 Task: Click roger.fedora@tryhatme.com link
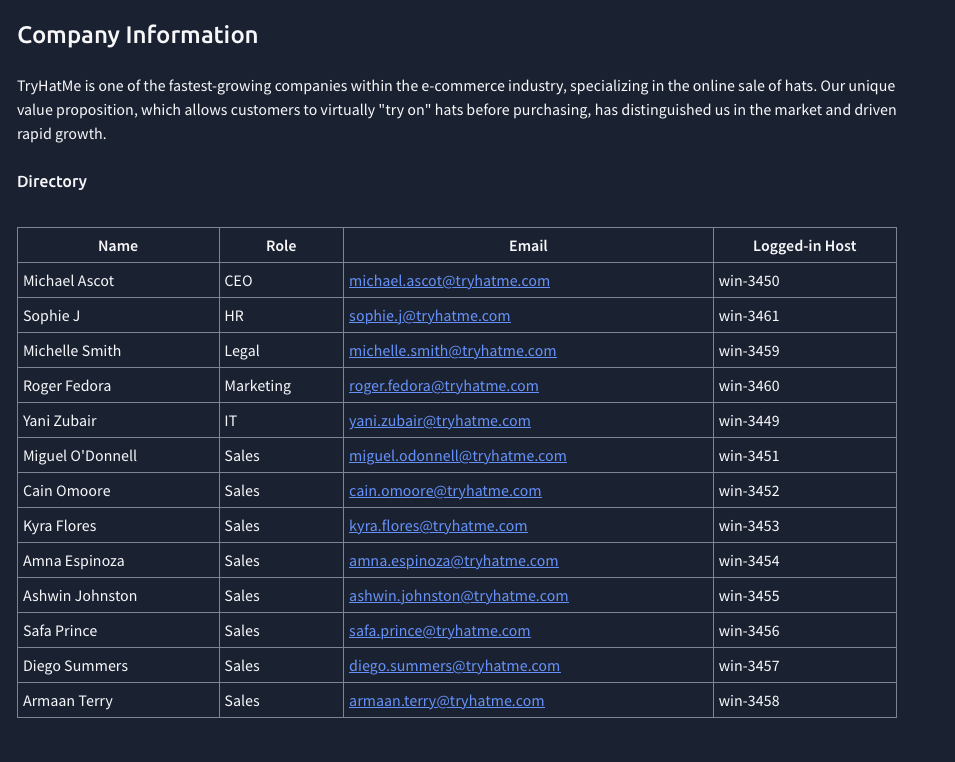tap(443, 386)
